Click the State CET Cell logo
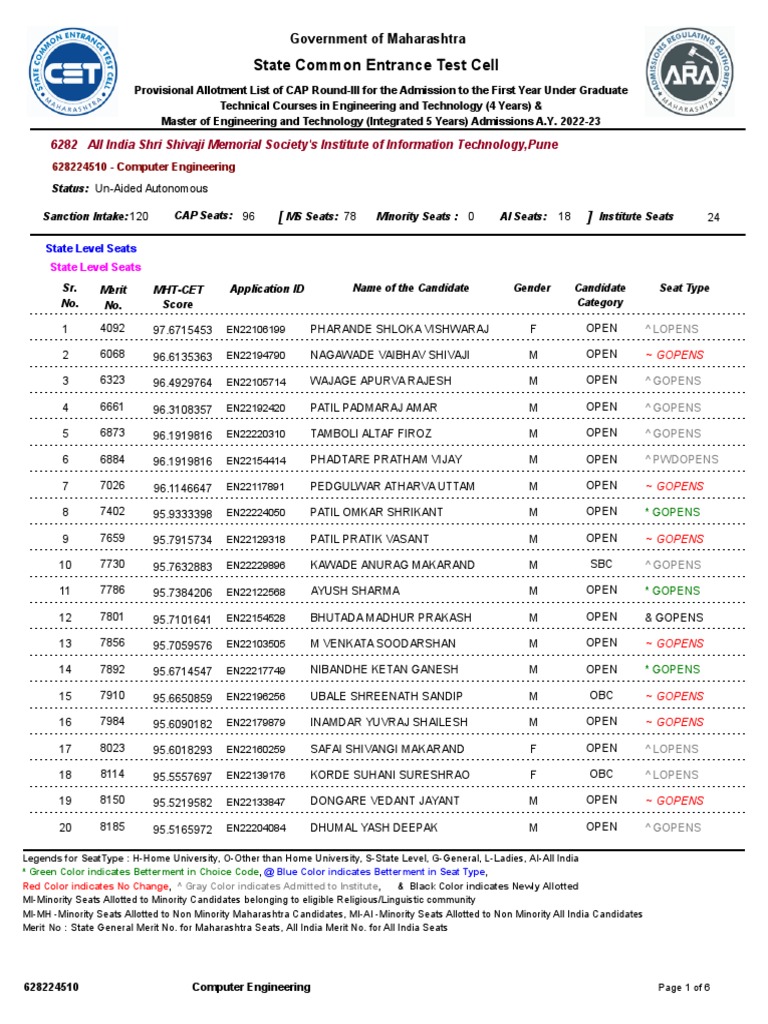This screenshot has height=1024, width=768. (x=72, y=71)
